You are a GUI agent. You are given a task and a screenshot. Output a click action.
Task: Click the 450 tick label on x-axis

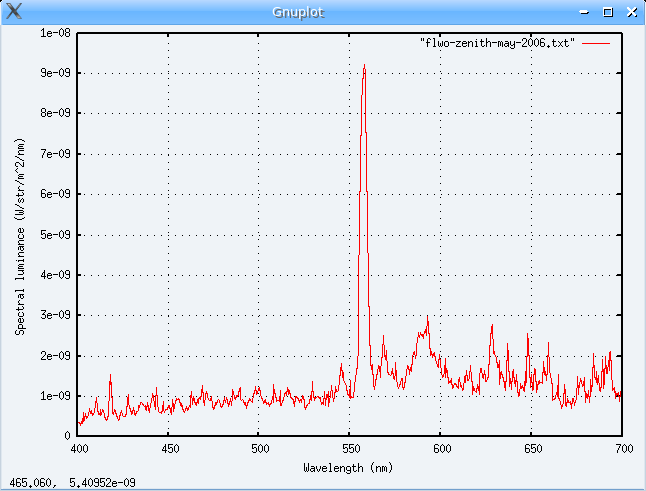tap(169, 450)
